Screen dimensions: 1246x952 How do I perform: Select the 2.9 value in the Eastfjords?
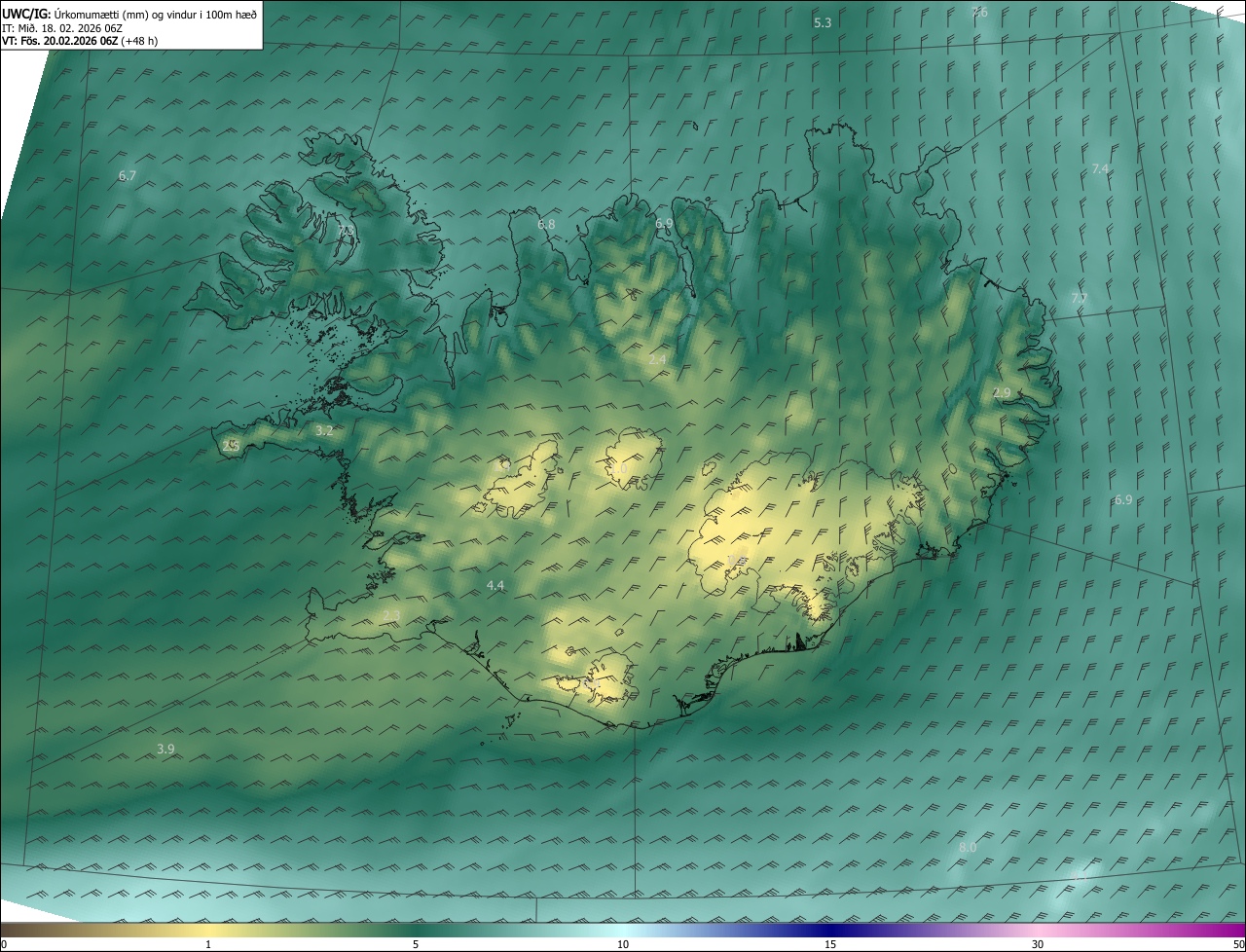click(1002, 393)
